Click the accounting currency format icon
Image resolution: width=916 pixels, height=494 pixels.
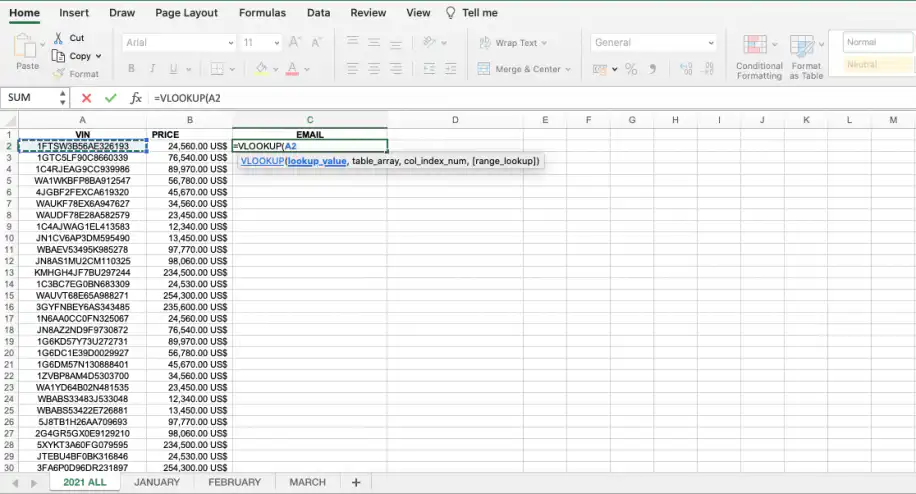(x=599, y=69)
